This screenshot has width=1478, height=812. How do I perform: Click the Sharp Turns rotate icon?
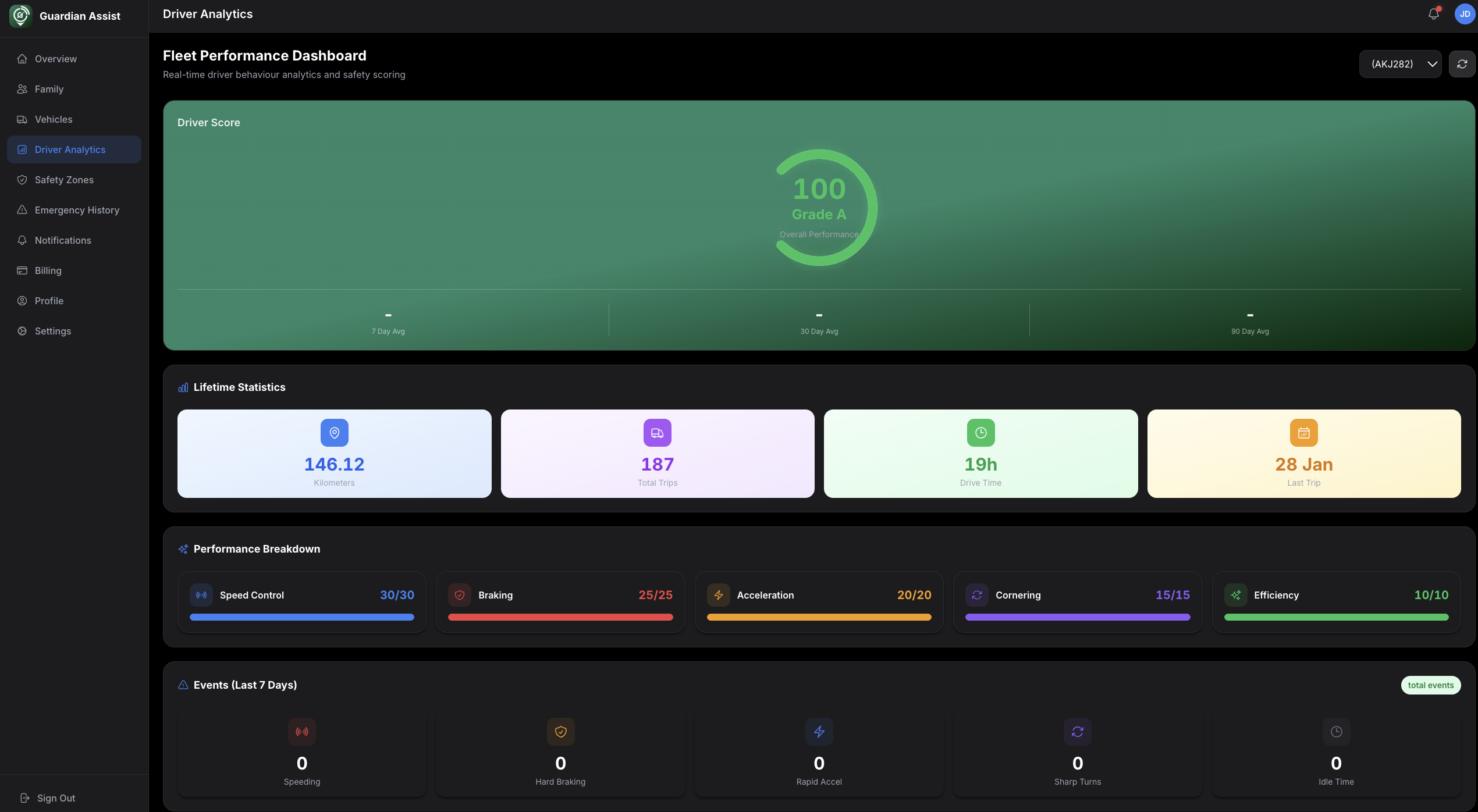[x=1078, y=732]
